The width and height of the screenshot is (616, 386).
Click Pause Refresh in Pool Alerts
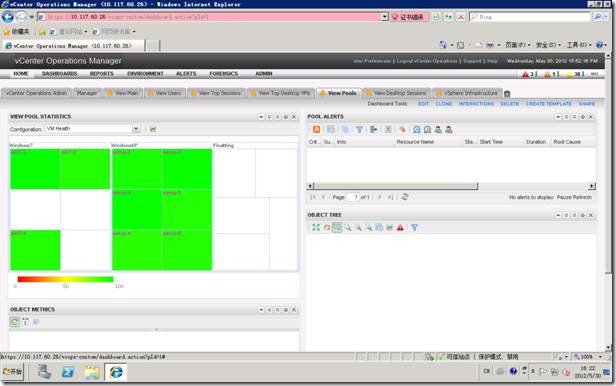[x=574, y=197]
